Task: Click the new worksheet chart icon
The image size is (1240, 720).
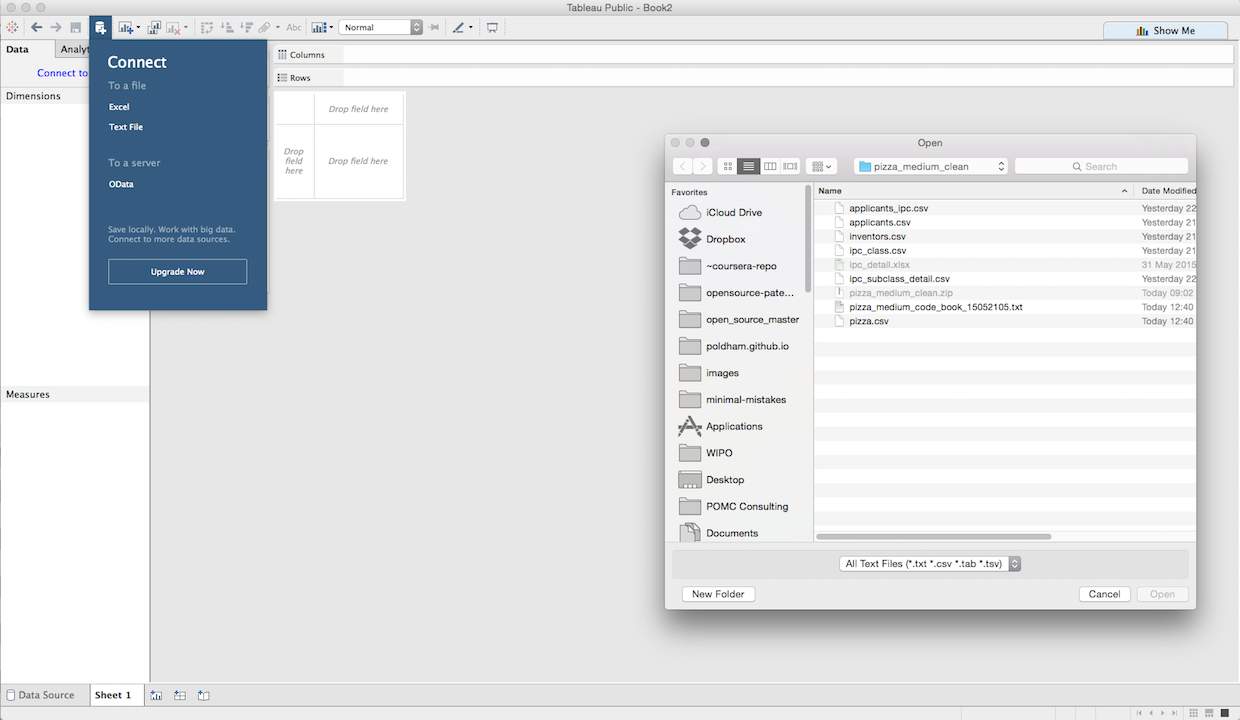Action: coord(125,28)
